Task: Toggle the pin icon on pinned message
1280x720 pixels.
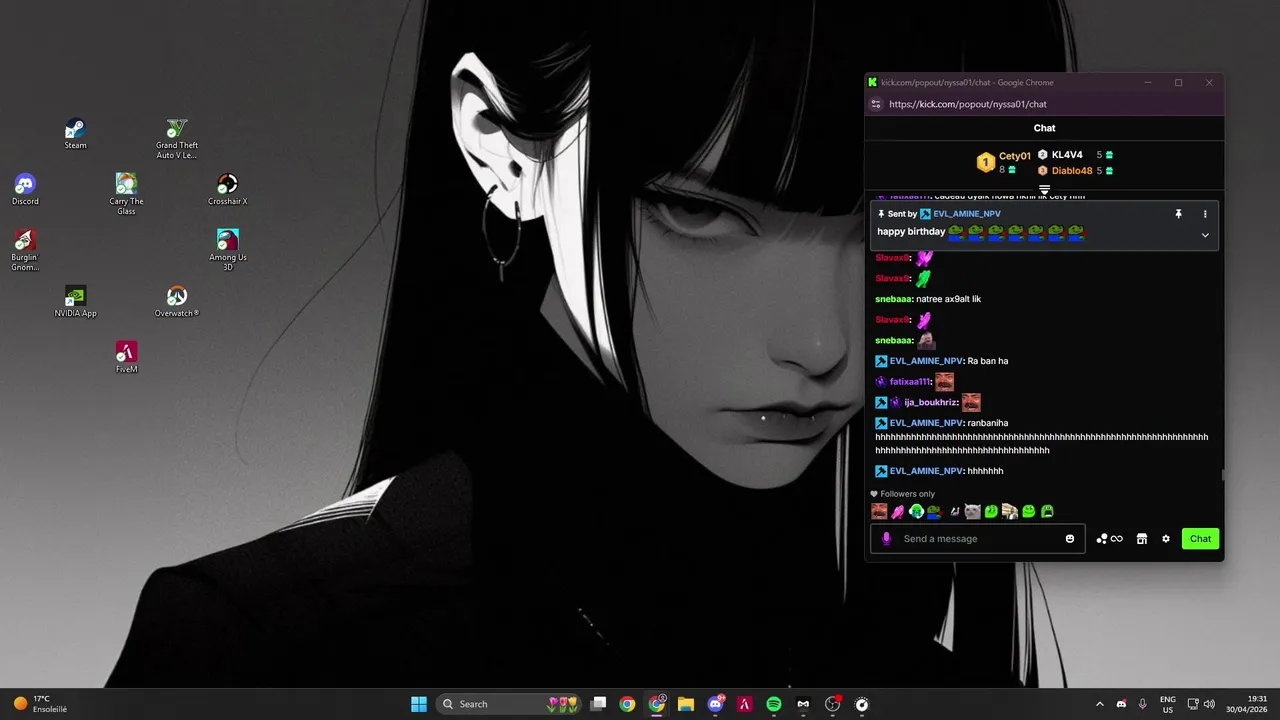Action: [1178, 214]
